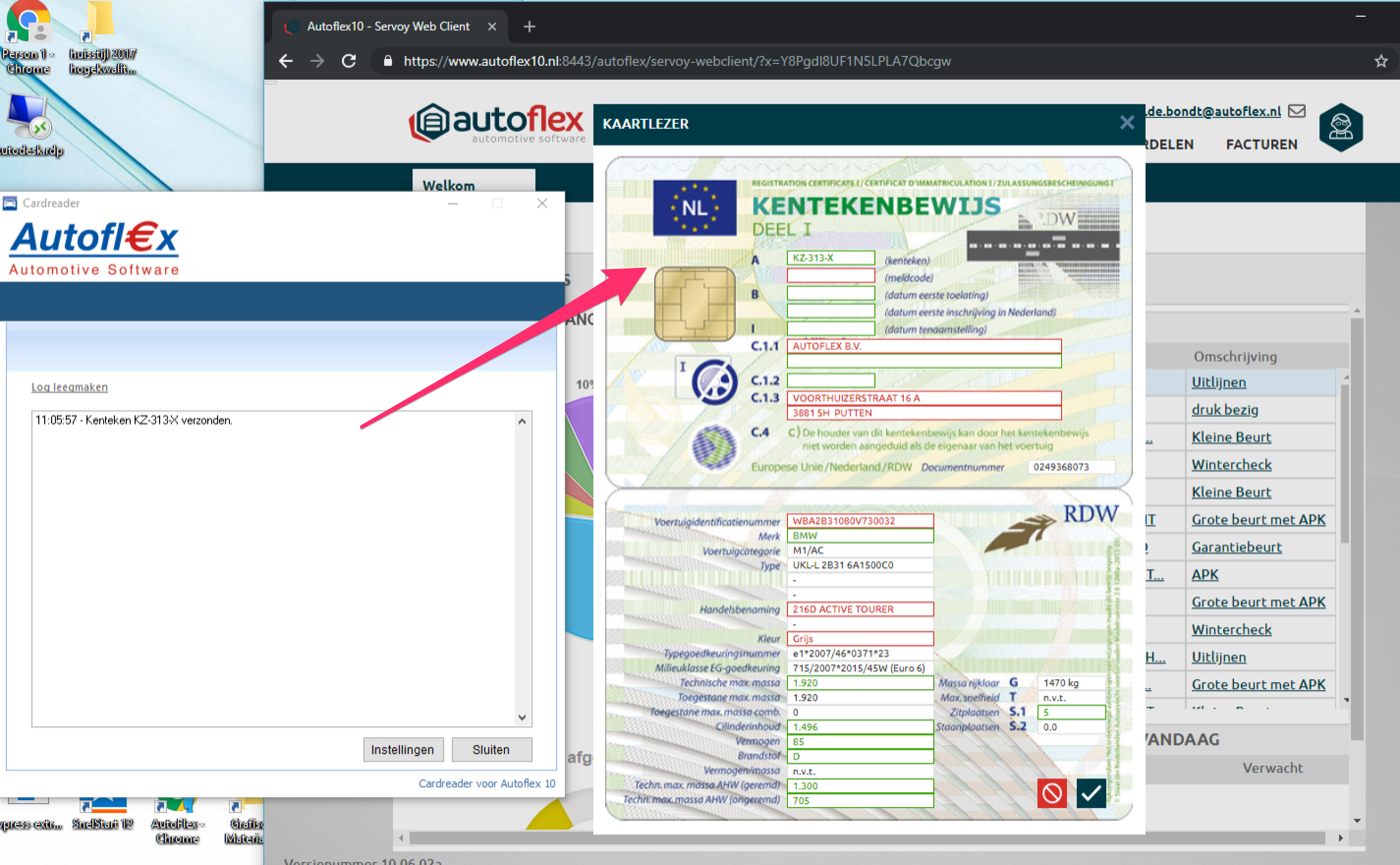
Task: Click the Log leegmaken link
Action: coord(69,387)
